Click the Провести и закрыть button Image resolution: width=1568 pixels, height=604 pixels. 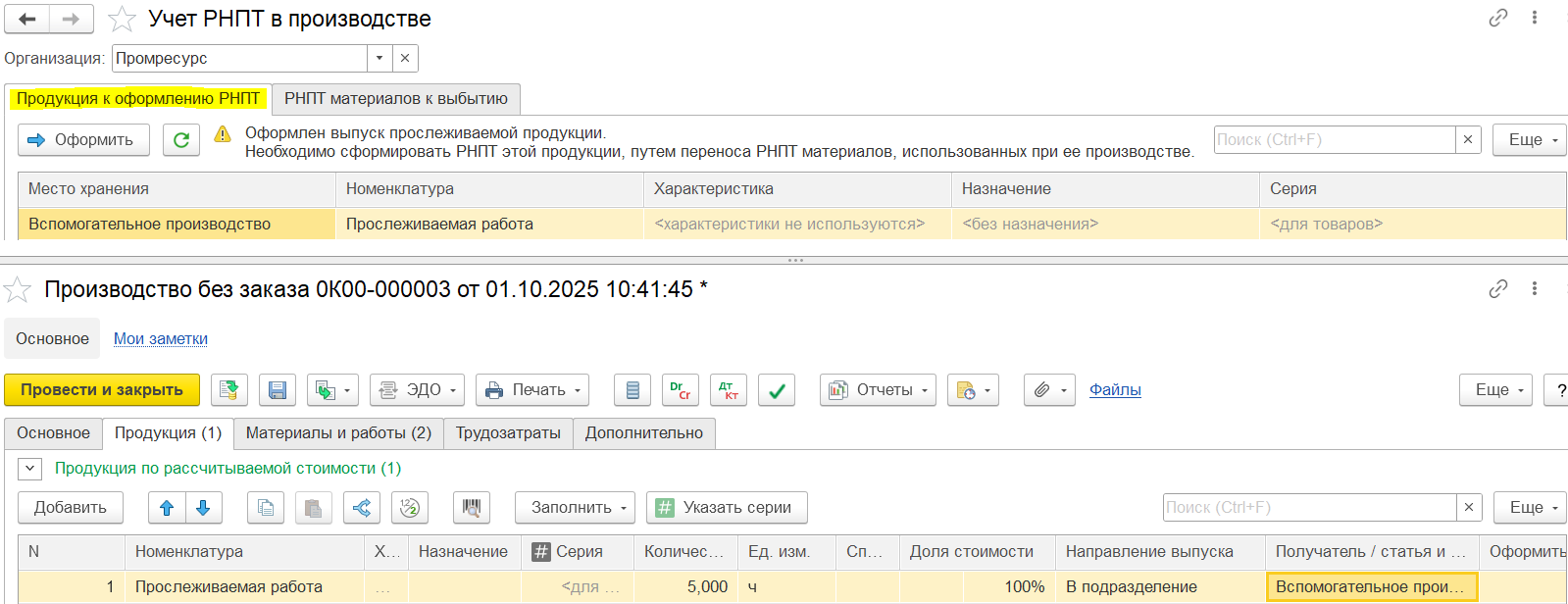click(102, 390)
